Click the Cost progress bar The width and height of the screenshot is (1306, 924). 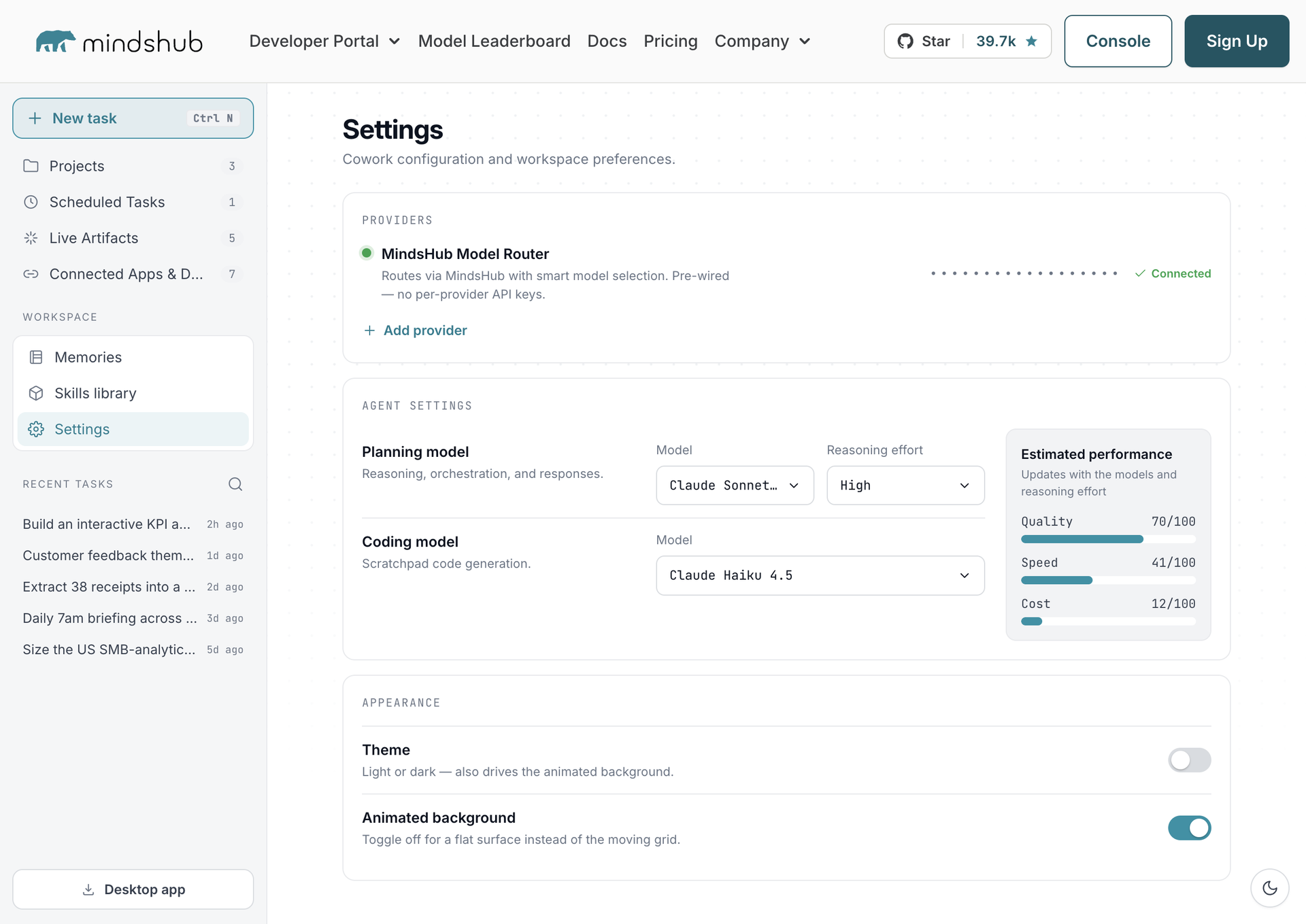pyautogui.click(x=1108, y=621)
